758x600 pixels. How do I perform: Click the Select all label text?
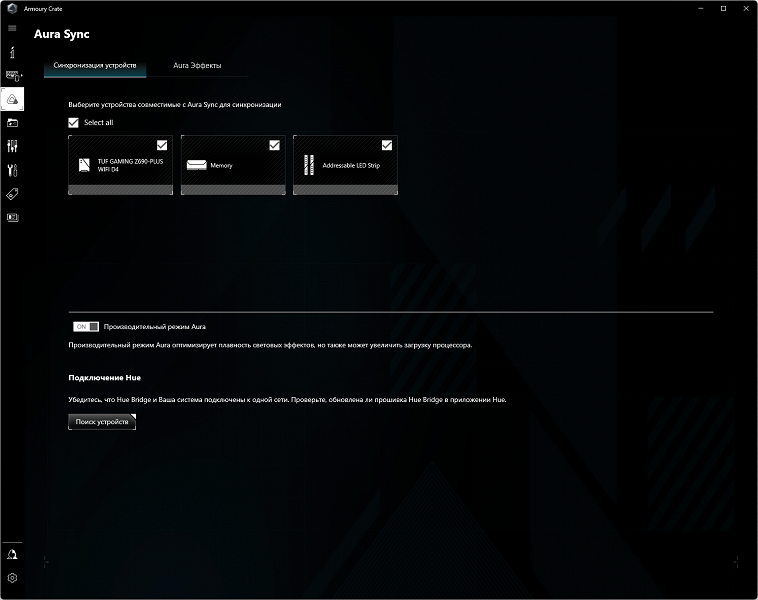pyautogui.click(x=99, y=123)
